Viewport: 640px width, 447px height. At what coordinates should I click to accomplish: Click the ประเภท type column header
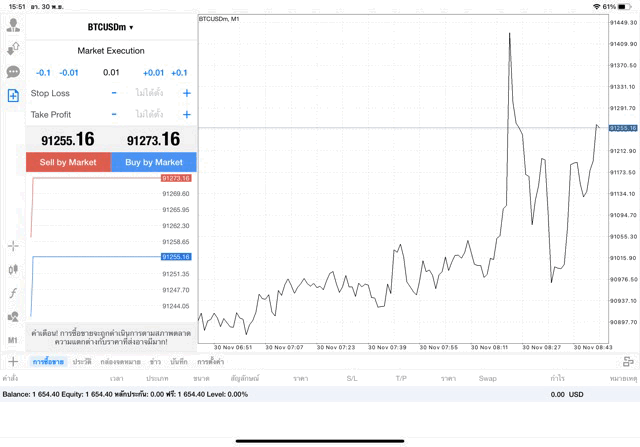coord(157,378)
